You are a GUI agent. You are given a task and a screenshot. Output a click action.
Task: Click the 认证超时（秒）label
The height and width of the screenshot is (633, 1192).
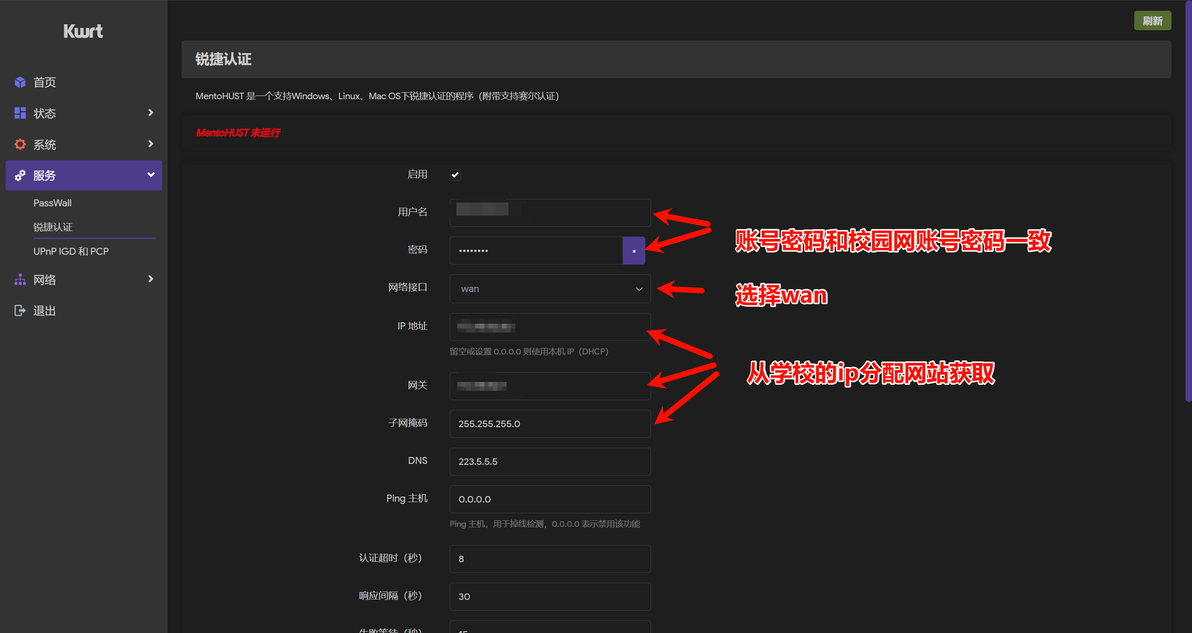pos(390,558)
